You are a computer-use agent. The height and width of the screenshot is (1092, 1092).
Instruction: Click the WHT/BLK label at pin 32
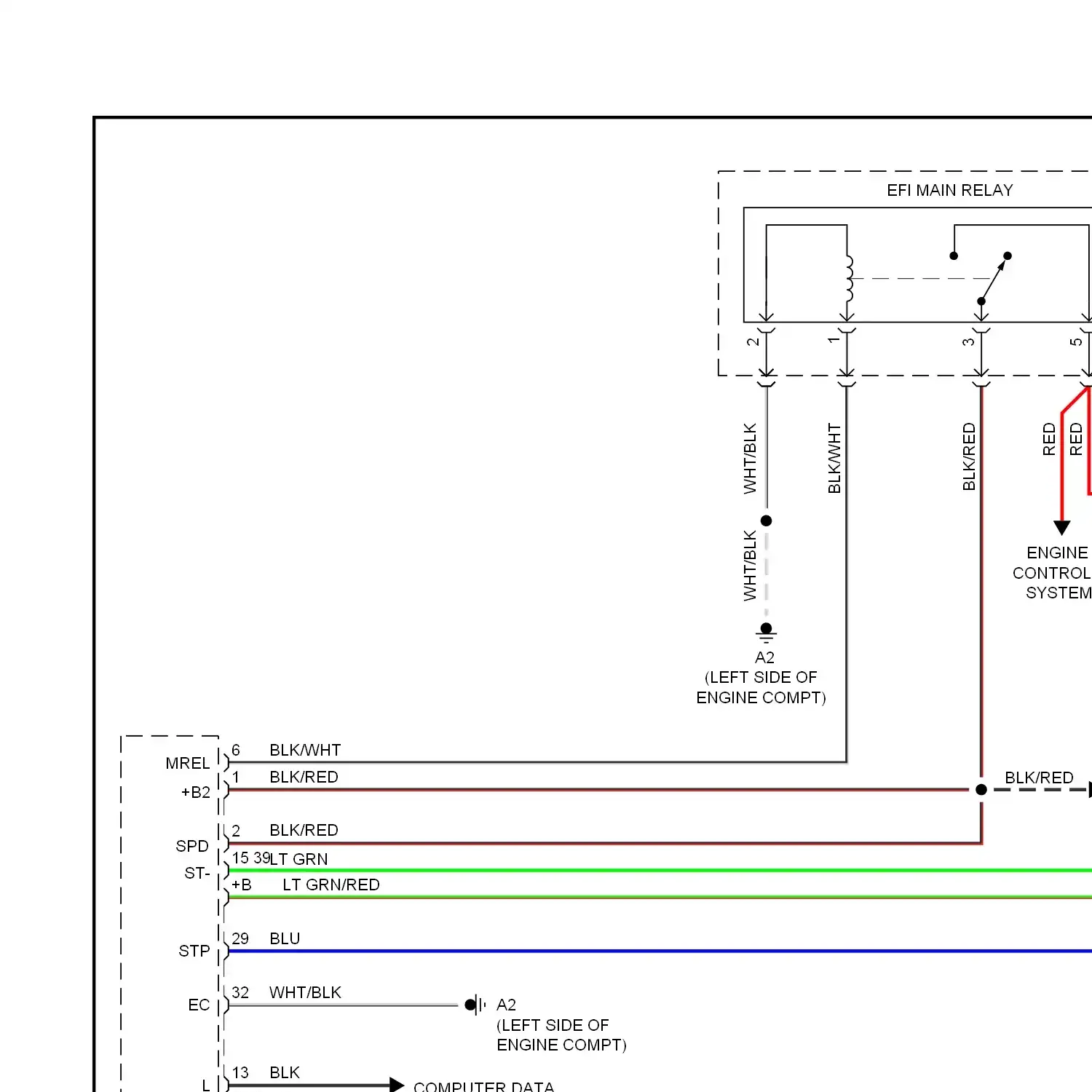(305, 992)
